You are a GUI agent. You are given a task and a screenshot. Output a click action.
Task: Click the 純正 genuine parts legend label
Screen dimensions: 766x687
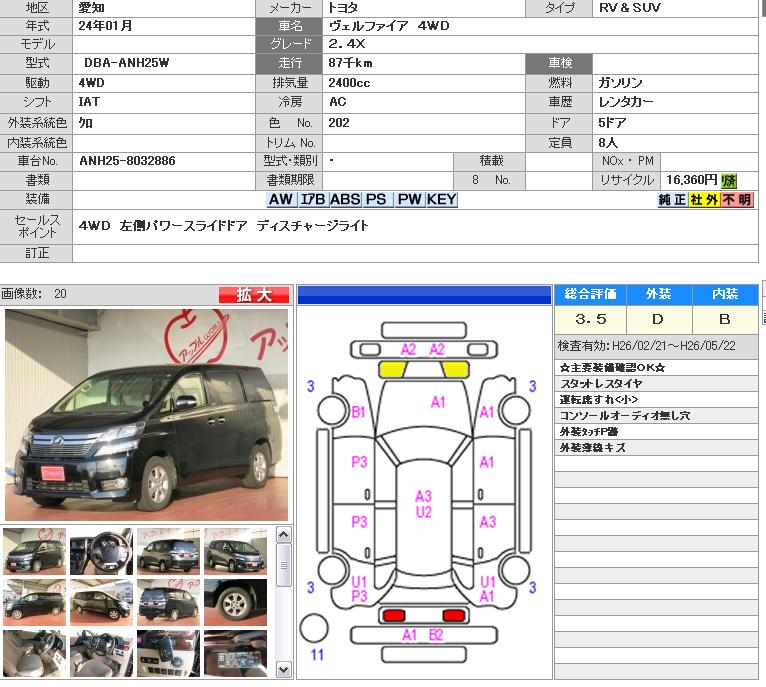671,199
